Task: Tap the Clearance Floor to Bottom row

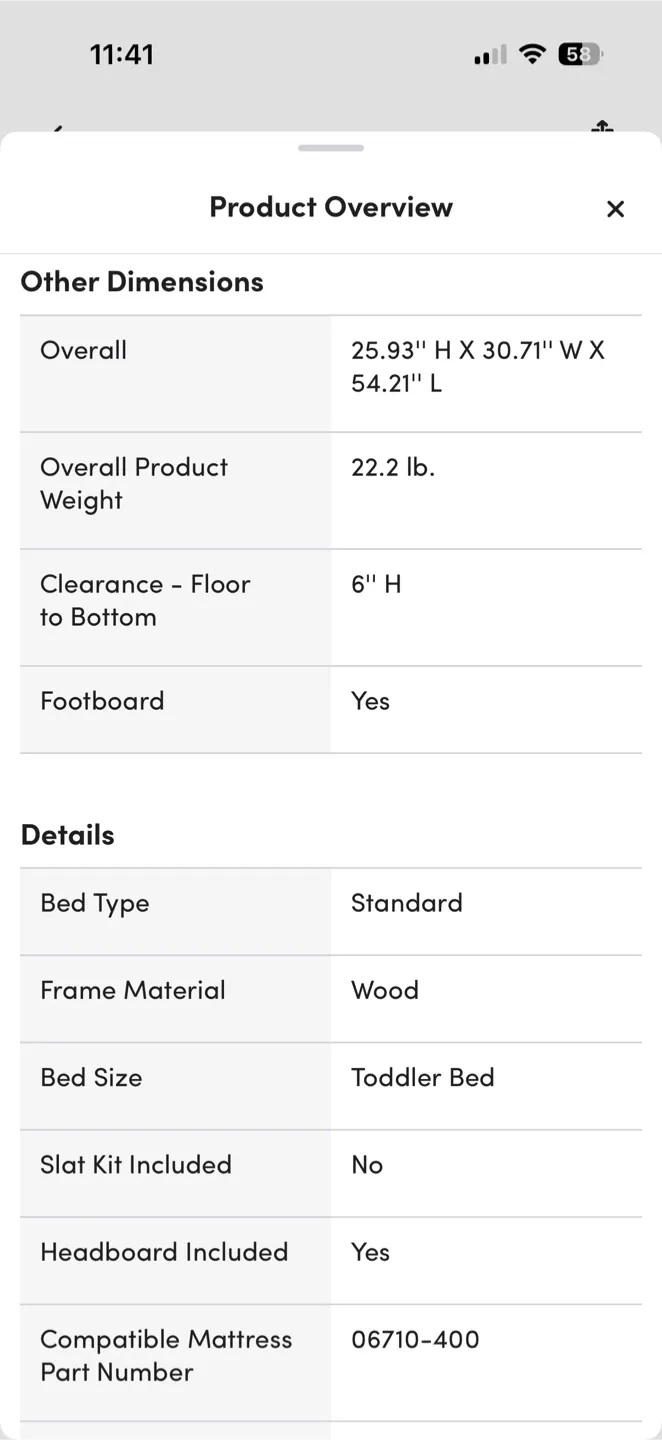Action: pos(330,606)
